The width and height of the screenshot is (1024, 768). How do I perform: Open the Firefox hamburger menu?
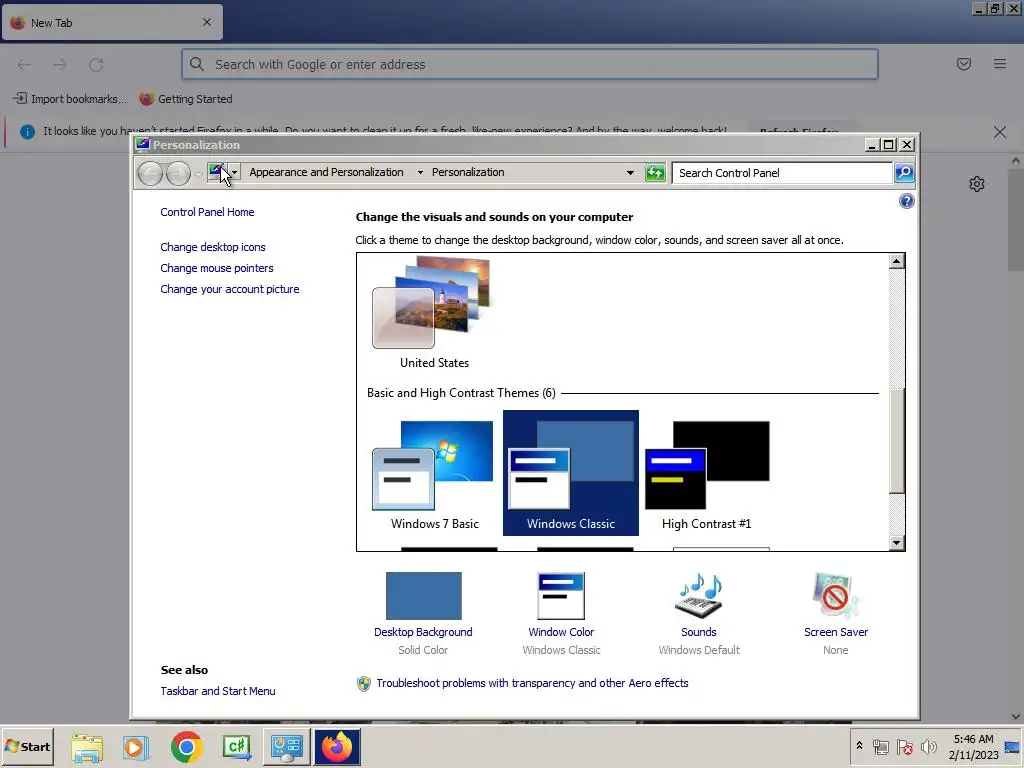click(x=1000, y=64)
